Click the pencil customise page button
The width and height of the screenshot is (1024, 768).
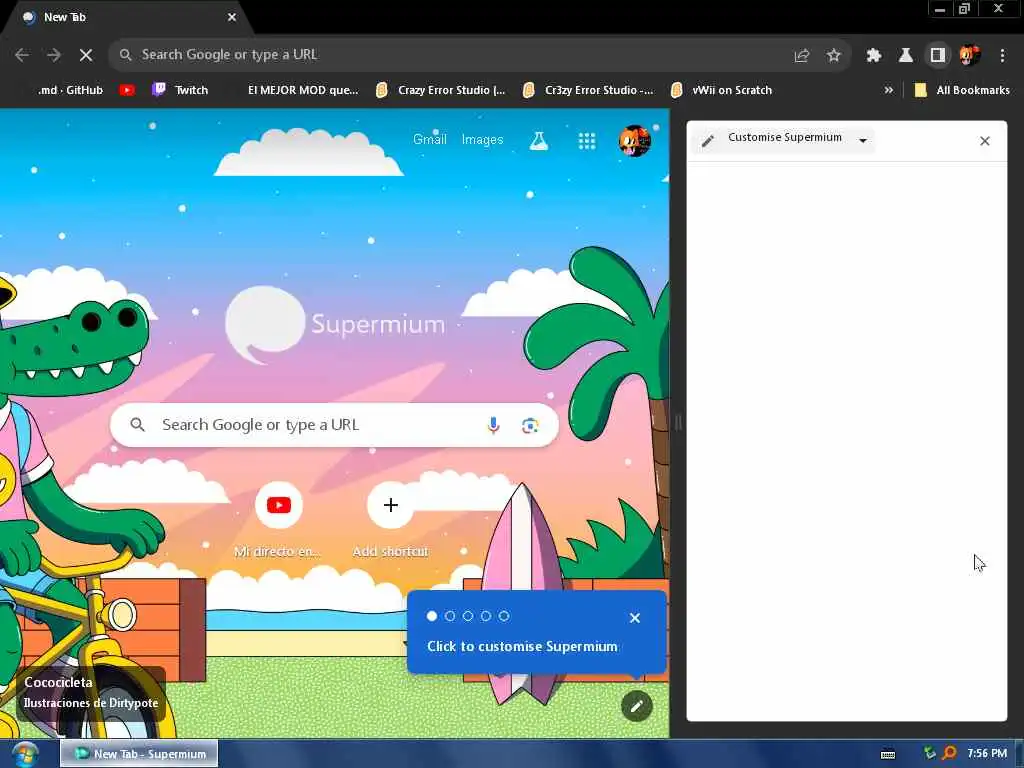(x=637, y=706)
